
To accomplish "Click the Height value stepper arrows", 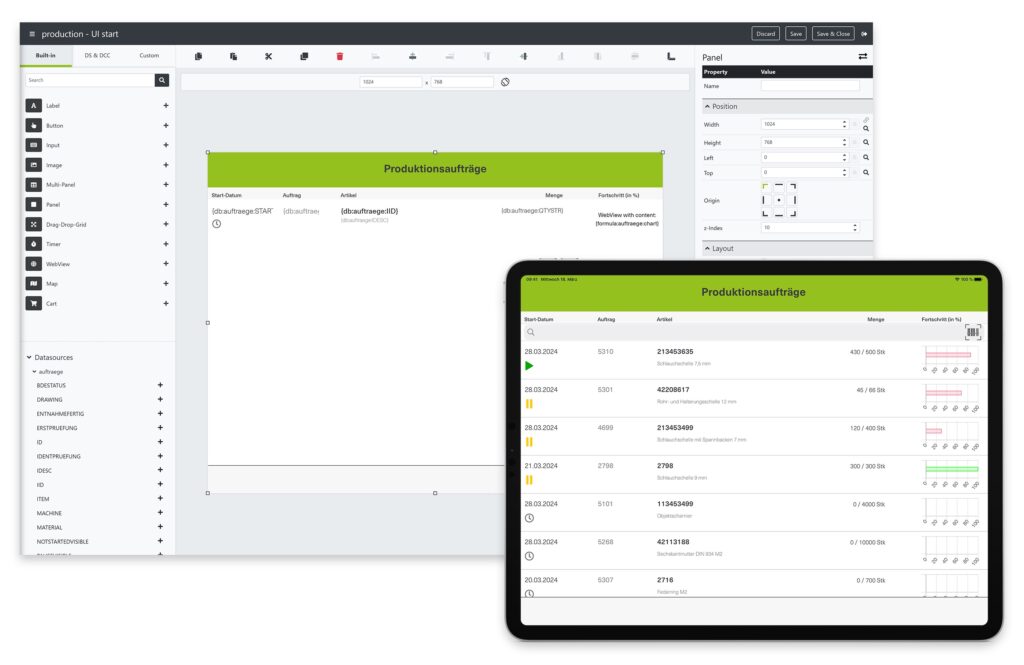I will coord(844,142).
